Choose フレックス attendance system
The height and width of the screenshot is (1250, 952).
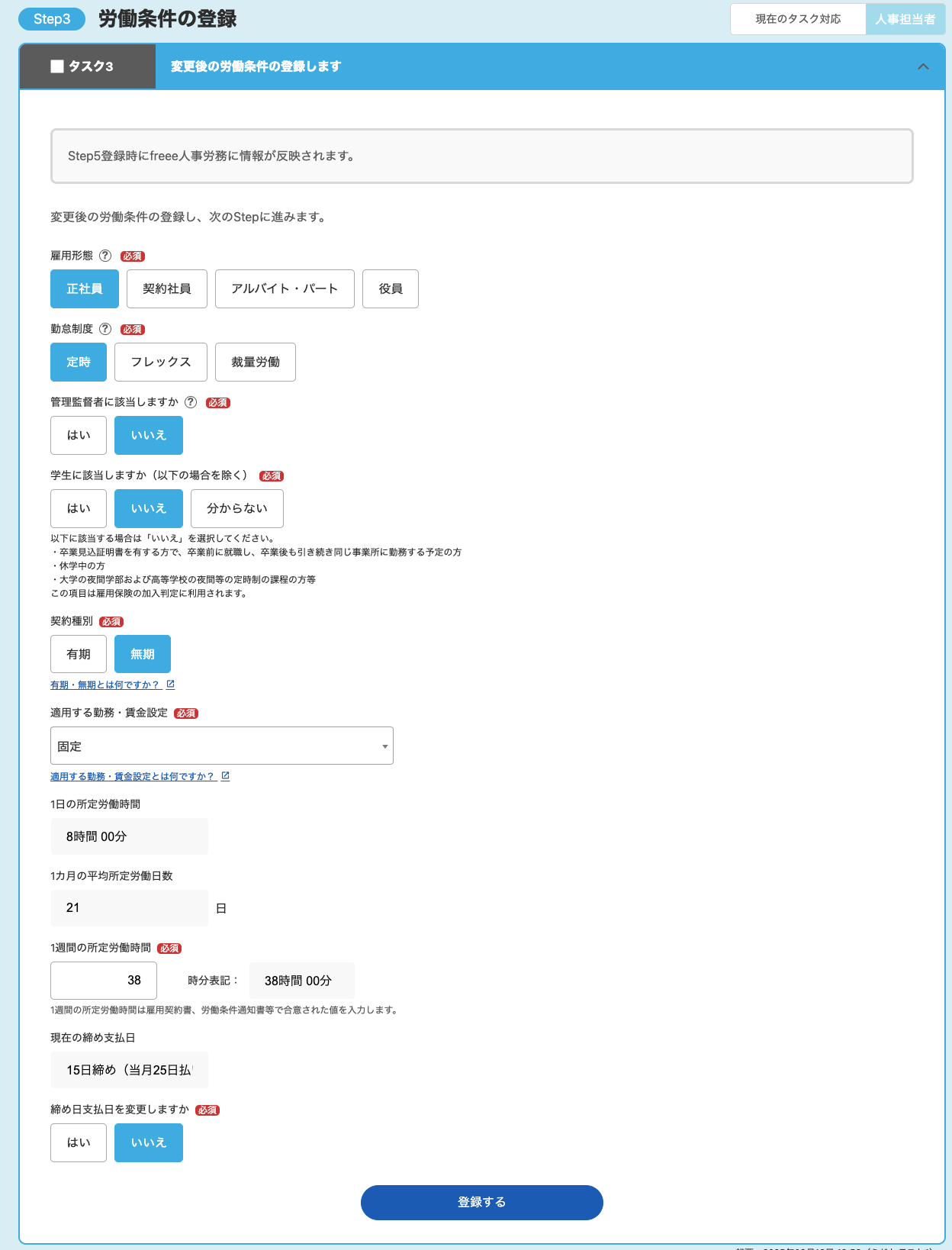[161, 362]
